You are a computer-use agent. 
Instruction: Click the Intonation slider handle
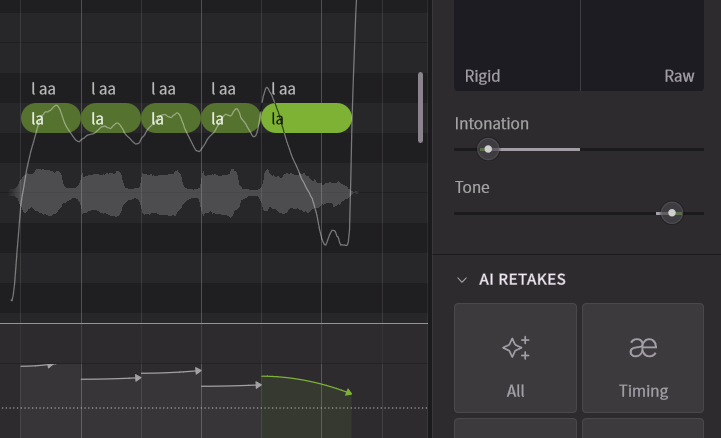488,149
